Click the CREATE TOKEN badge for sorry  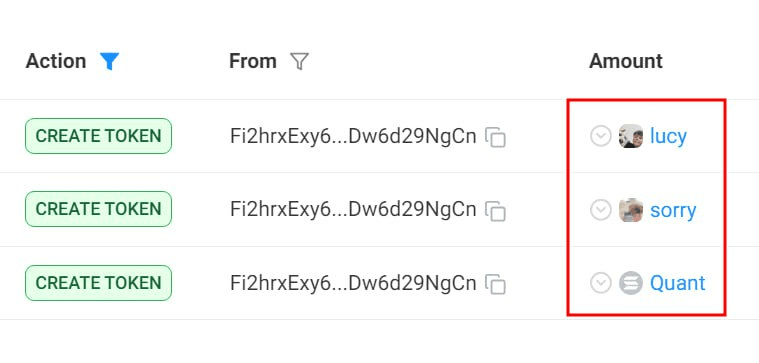[x=98, y=209]
